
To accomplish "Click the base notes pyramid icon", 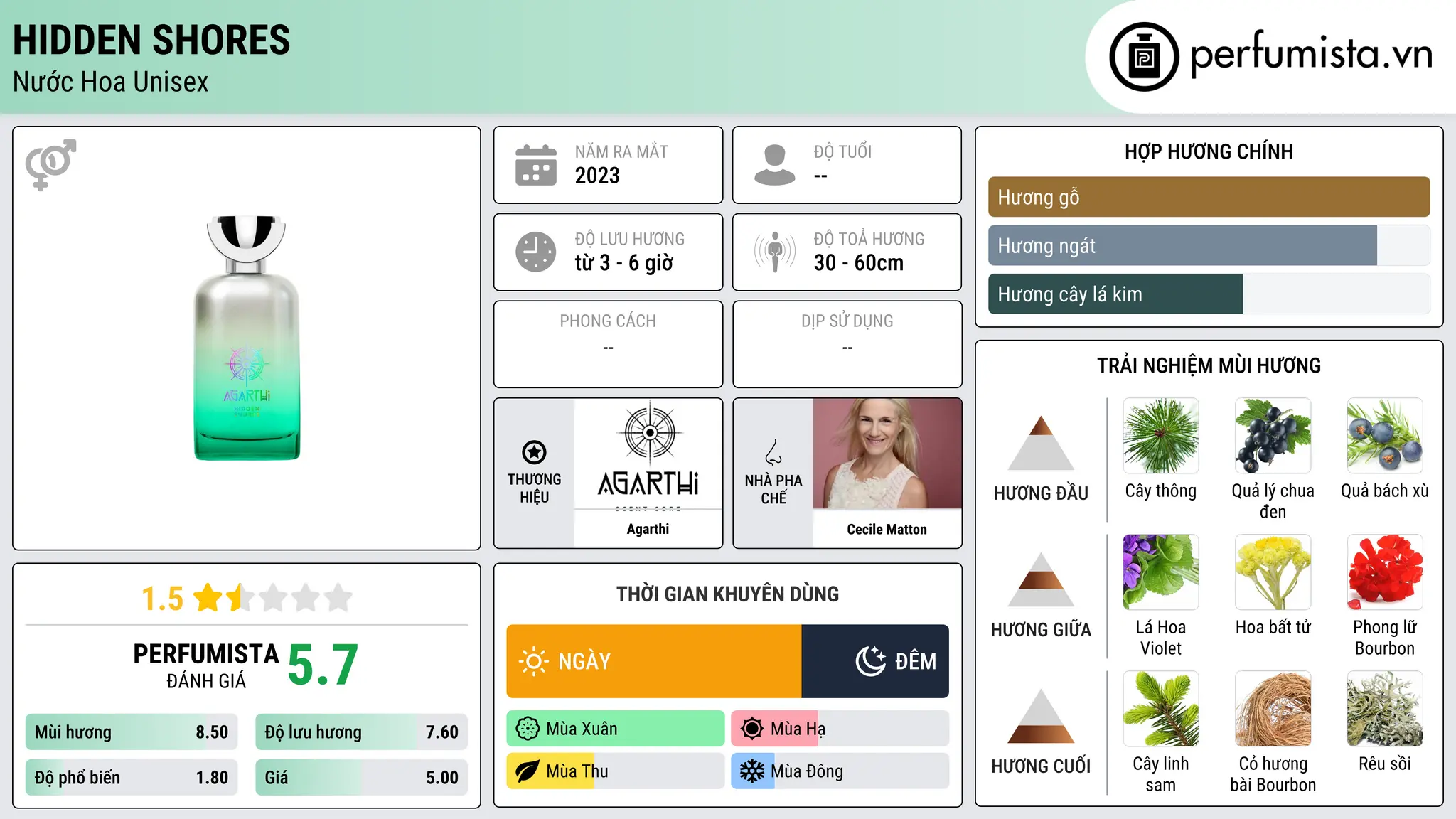I will click(x=1041, y=716).
